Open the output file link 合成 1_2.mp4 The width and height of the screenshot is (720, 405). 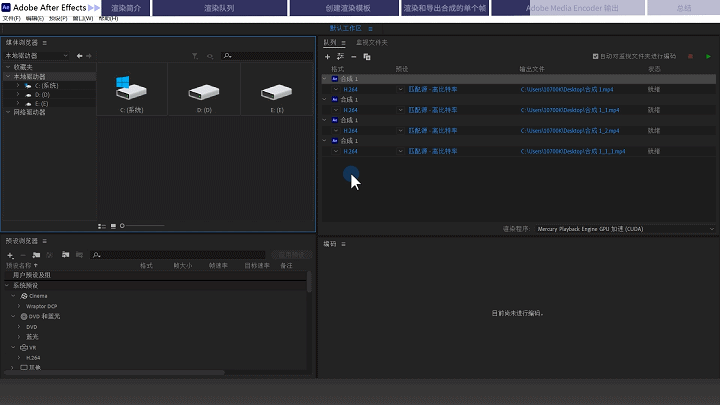[x=570, y=131]
